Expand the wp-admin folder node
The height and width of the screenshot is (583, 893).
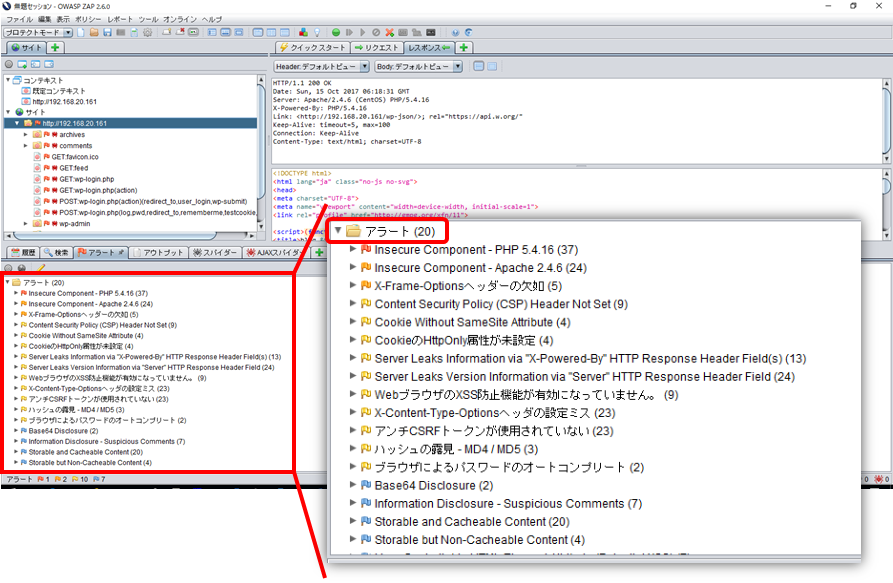click(x=26, y=224)
